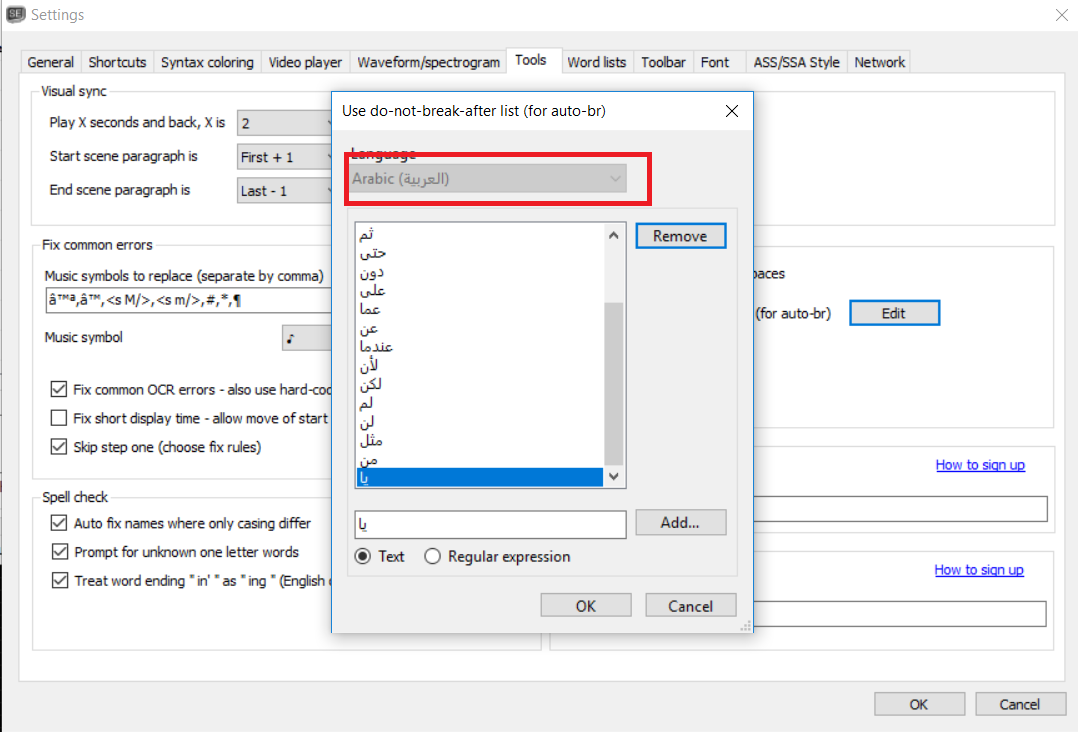
Task: Close the Settings window
Action: [1062, 15]
